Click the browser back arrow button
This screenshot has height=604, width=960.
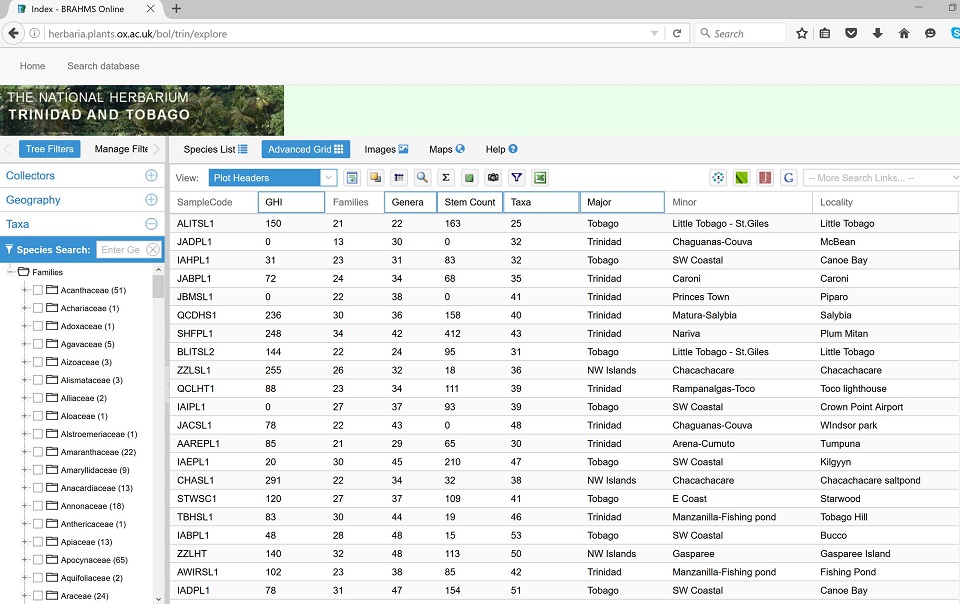pyautogui.click(x=13, y=34)
